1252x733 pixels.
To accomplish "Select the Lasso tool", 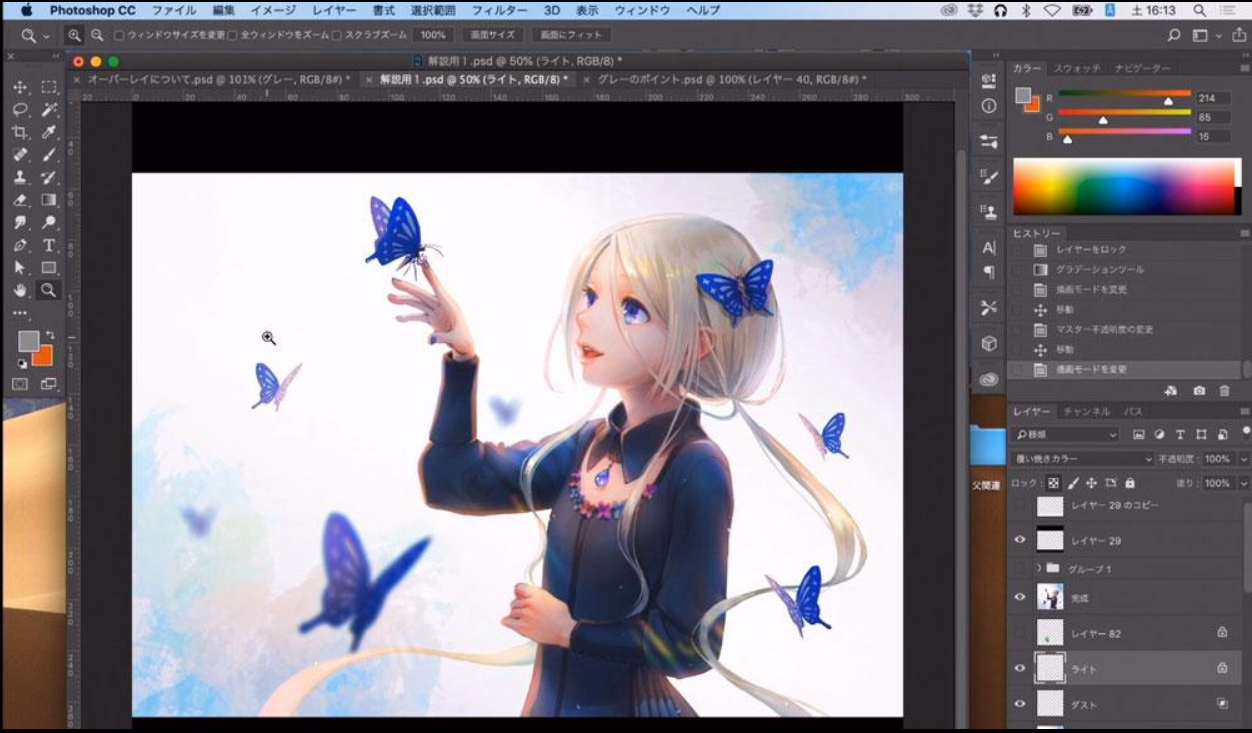I will 20,109.
